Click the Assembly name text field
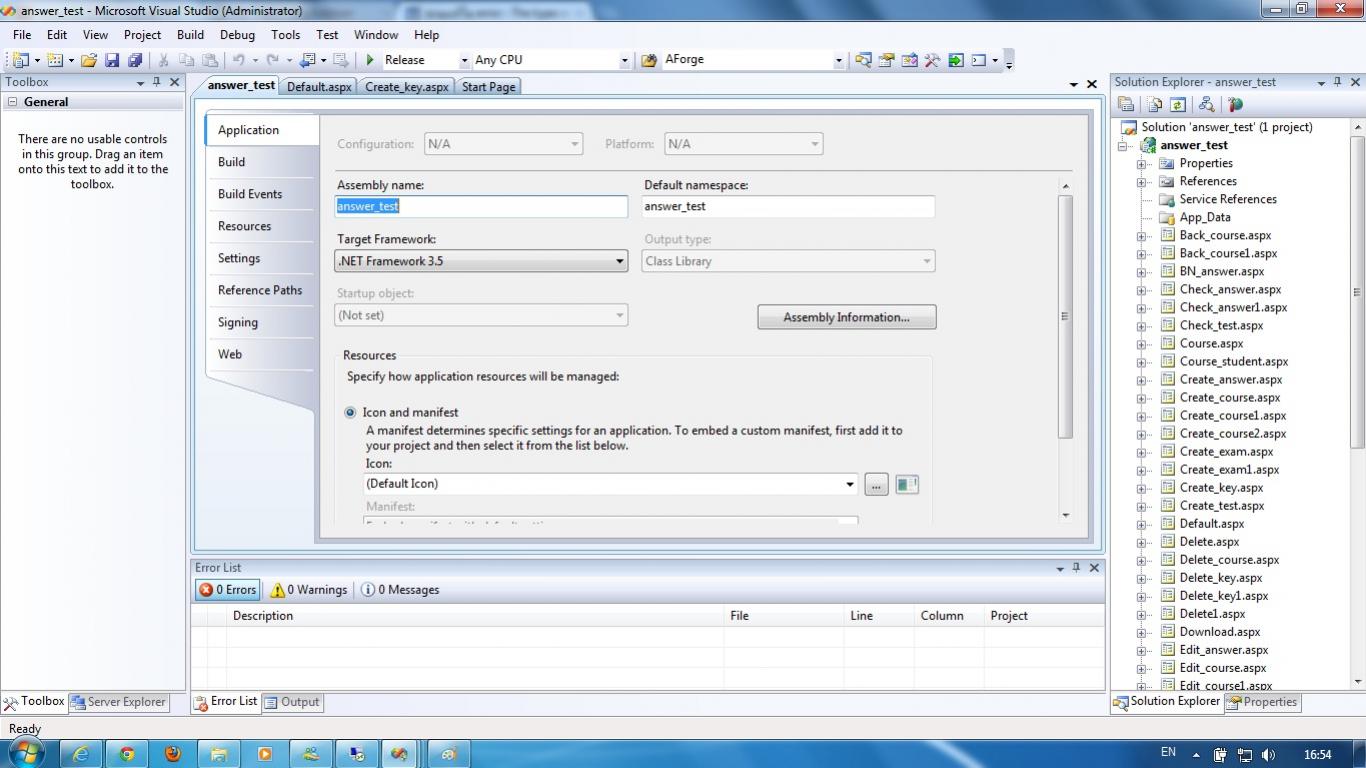 pyautogui.click(x=481, y=206)
